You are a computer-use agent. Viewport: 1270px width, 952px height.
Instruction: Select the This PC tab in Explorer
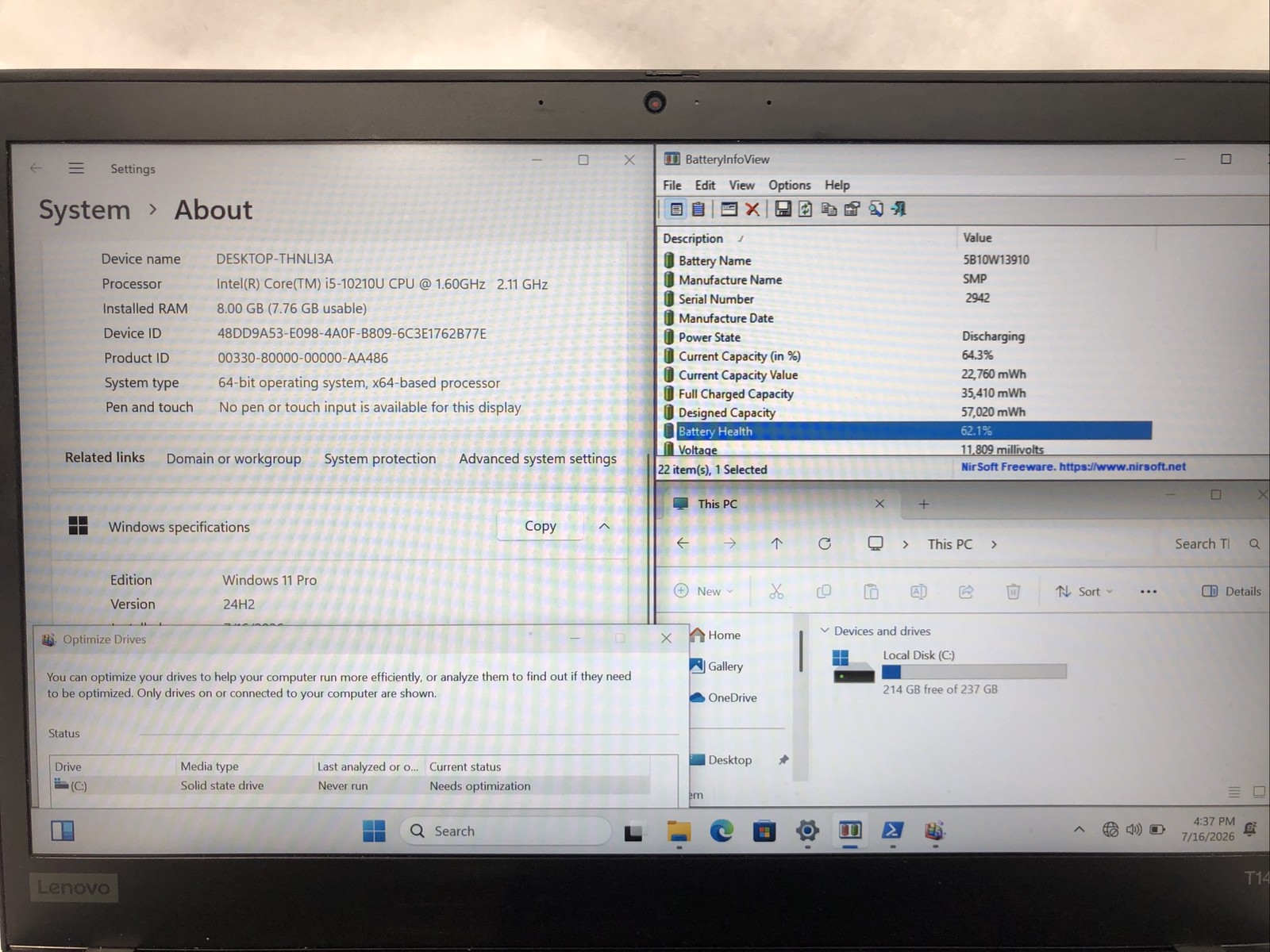(780, 504)
